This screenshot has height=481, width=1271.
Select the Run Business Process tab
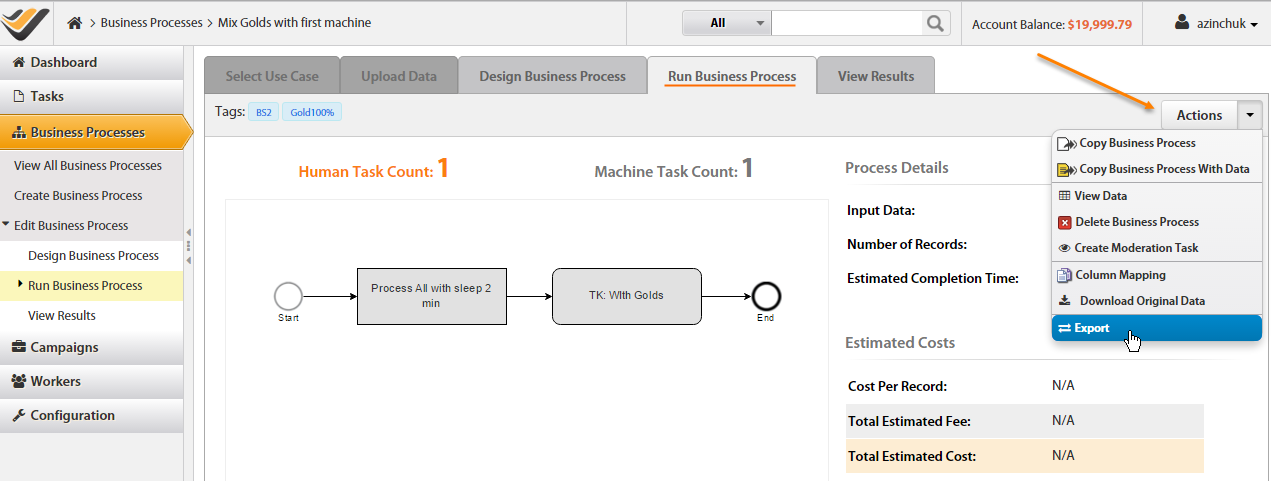tap(732, 76)
